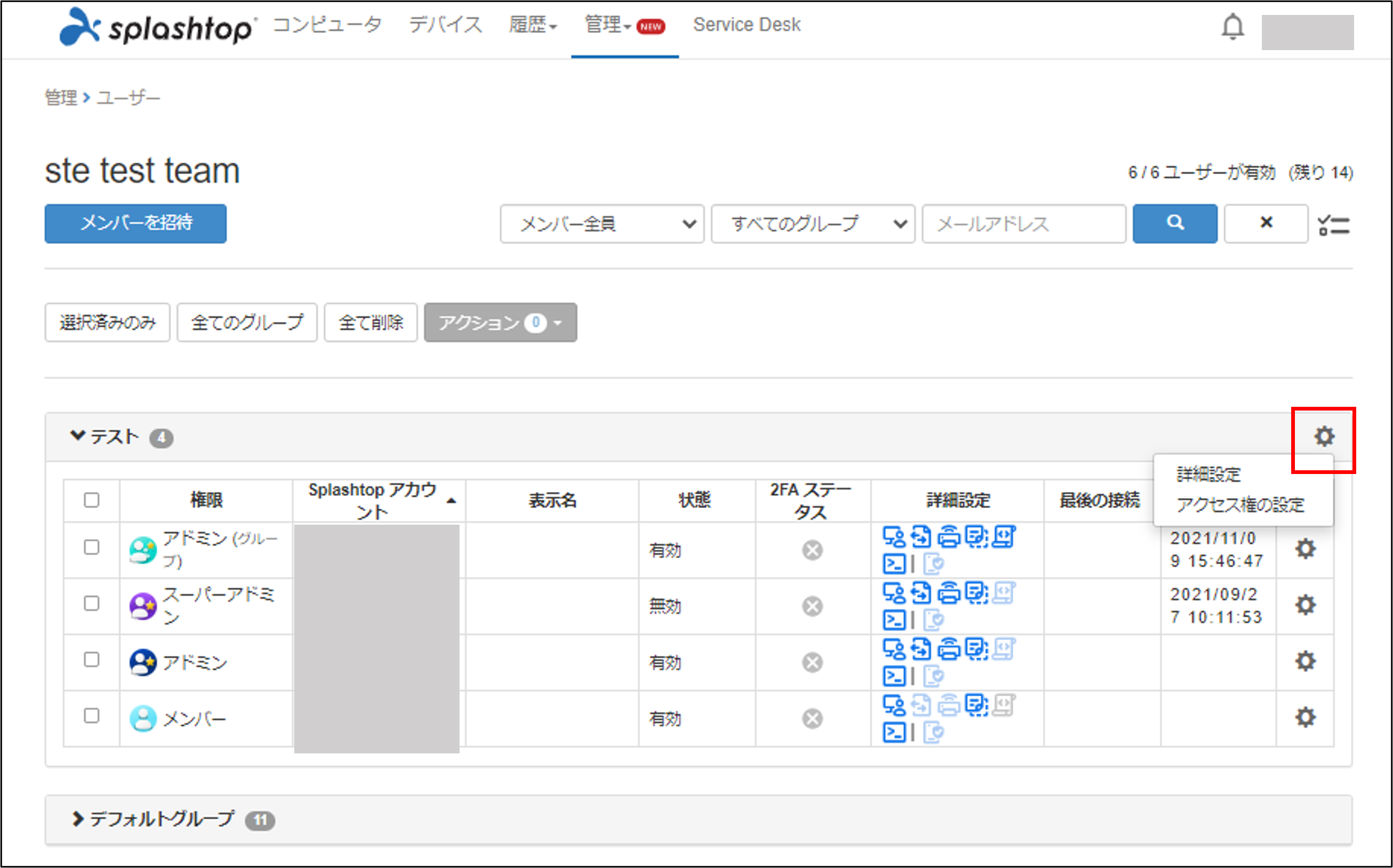Click the 選択済みのみ button

coord(107,323)
